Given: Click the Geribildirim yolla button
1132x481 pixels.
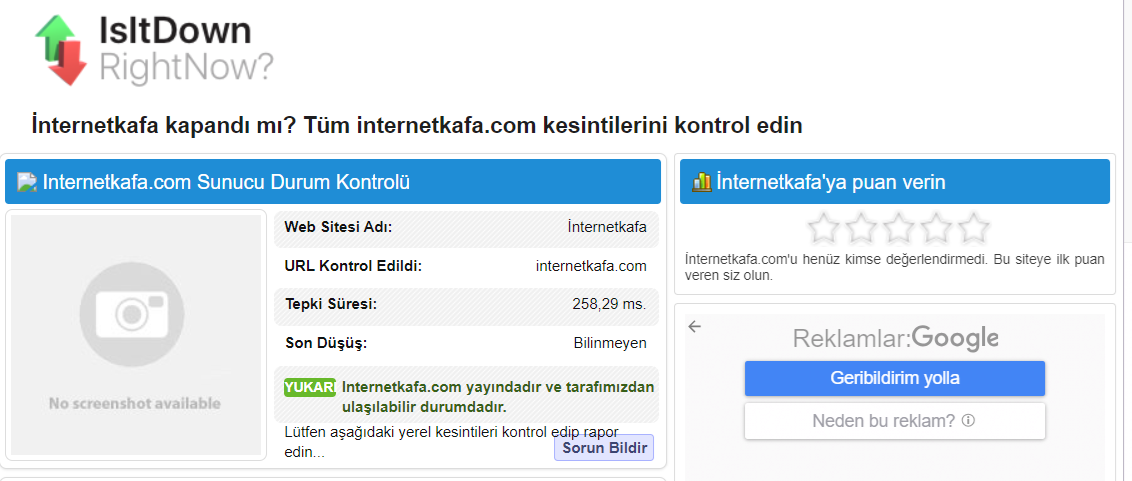Looking at the screenshot, I should 894,378.
